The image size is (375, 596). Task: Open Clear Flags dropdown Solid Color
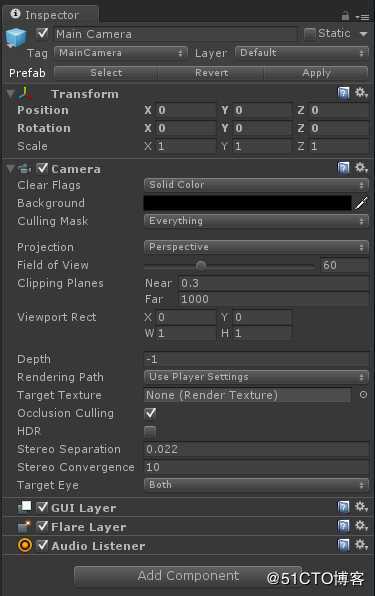(x=256, y=185)
